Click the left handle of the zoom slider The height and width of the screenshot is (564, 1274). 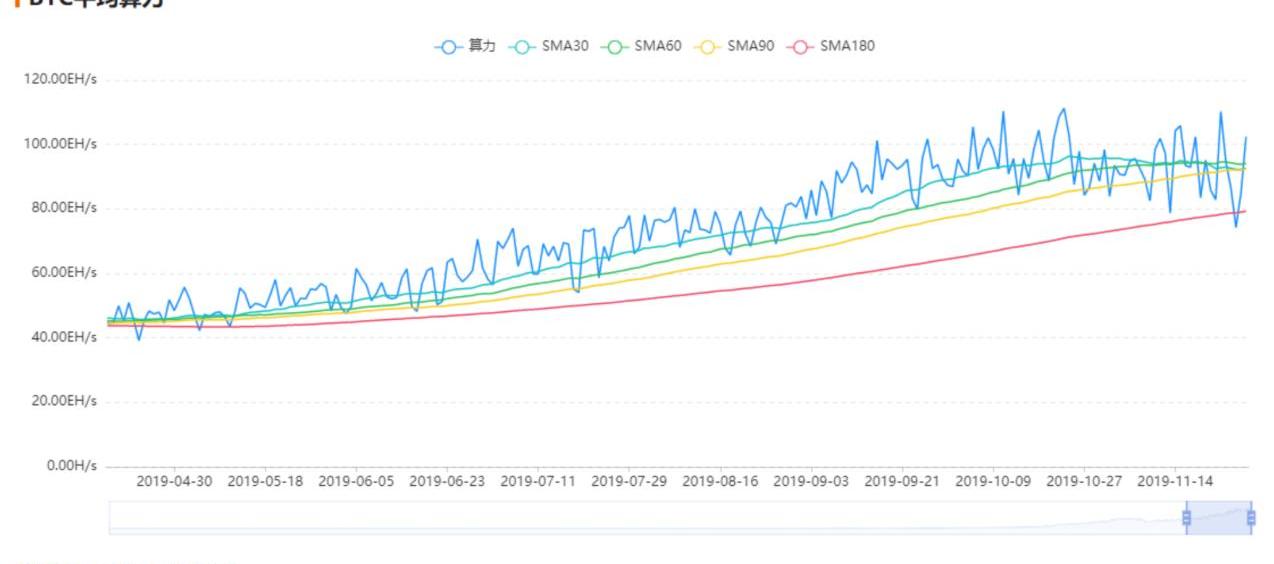tap(1186, 518)
